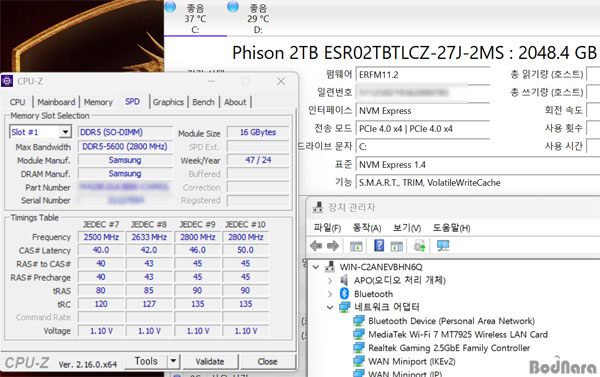This screenshot has height=377, width=600.
Task: Click the standard field showing NVM Express 1.4
Action: (x=478, y=165)
